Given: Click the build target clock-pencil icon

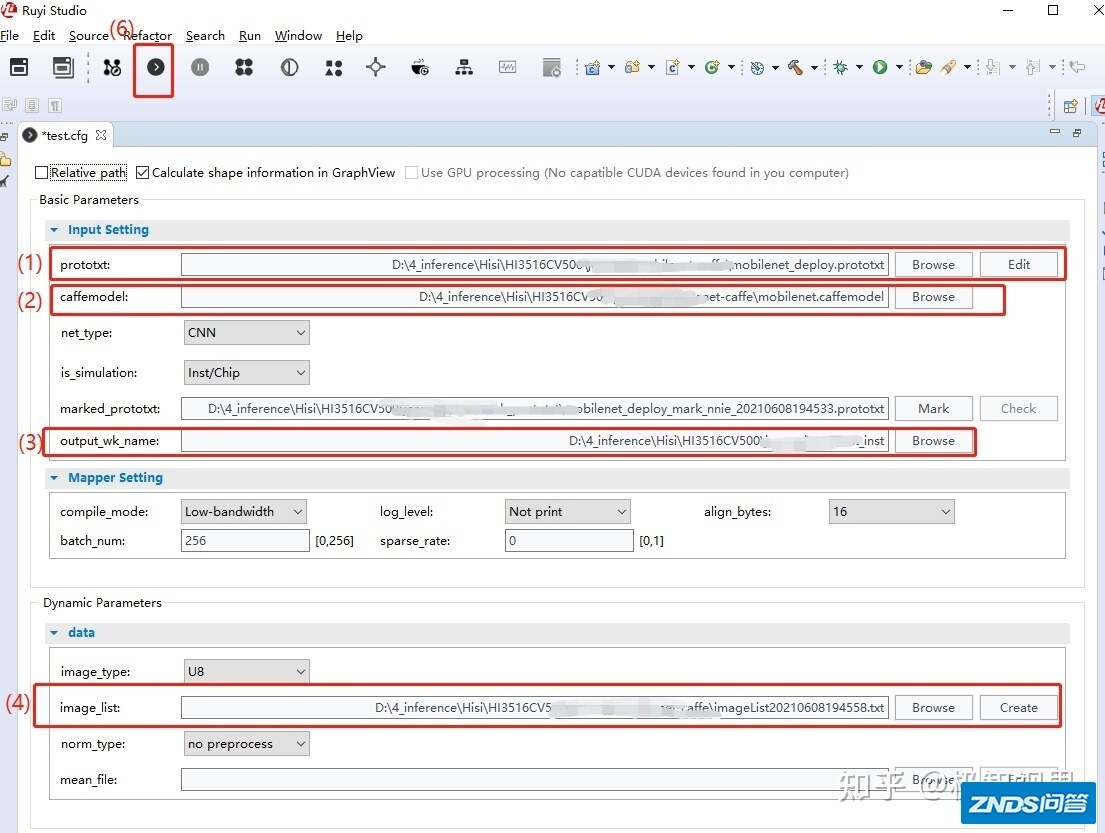Looking at the screenshot, I should tap(758, 68).
